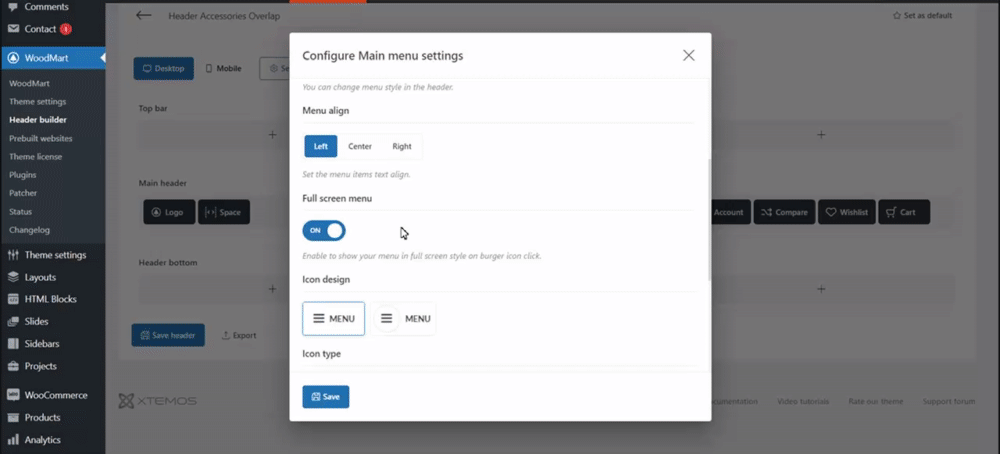1000x454 pixels.
Task: Open Status submenu item
Action: (x=20, y=211)
